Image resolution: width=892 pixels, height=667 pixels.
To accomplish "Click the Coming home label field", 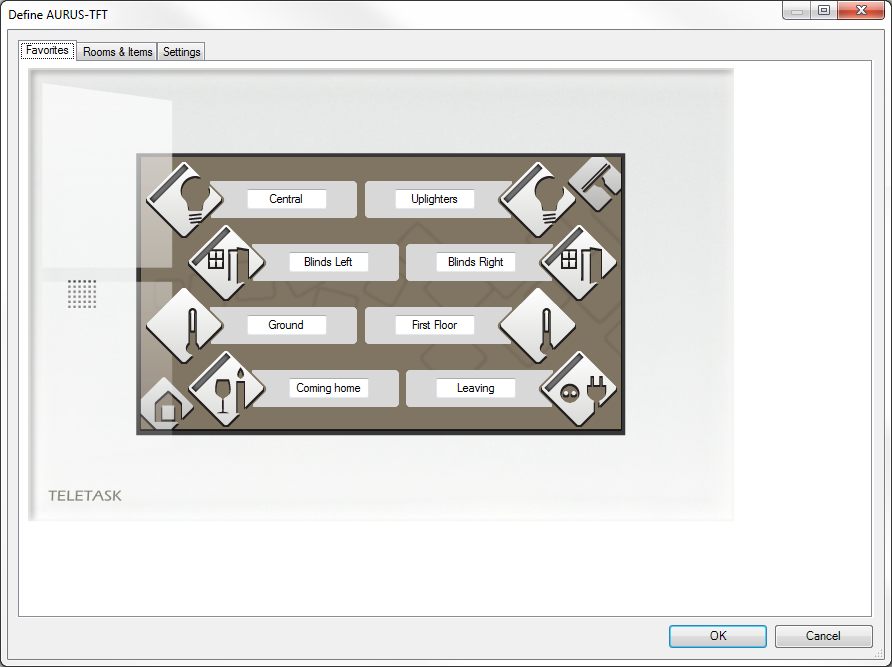I will click(x=328, y=388).
